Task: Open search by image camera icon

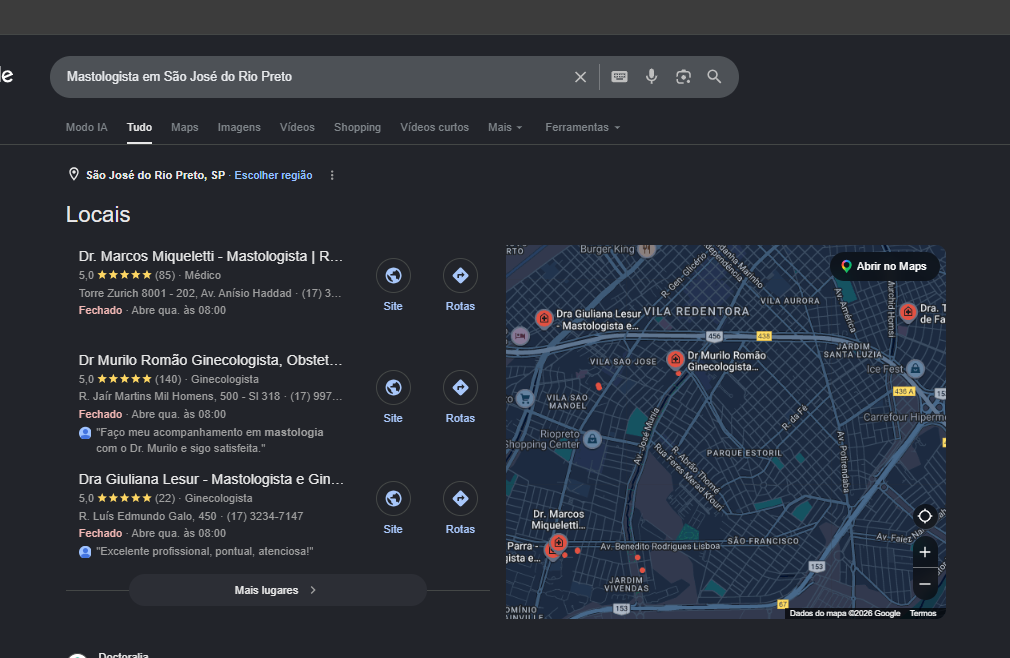Action: 683,77
